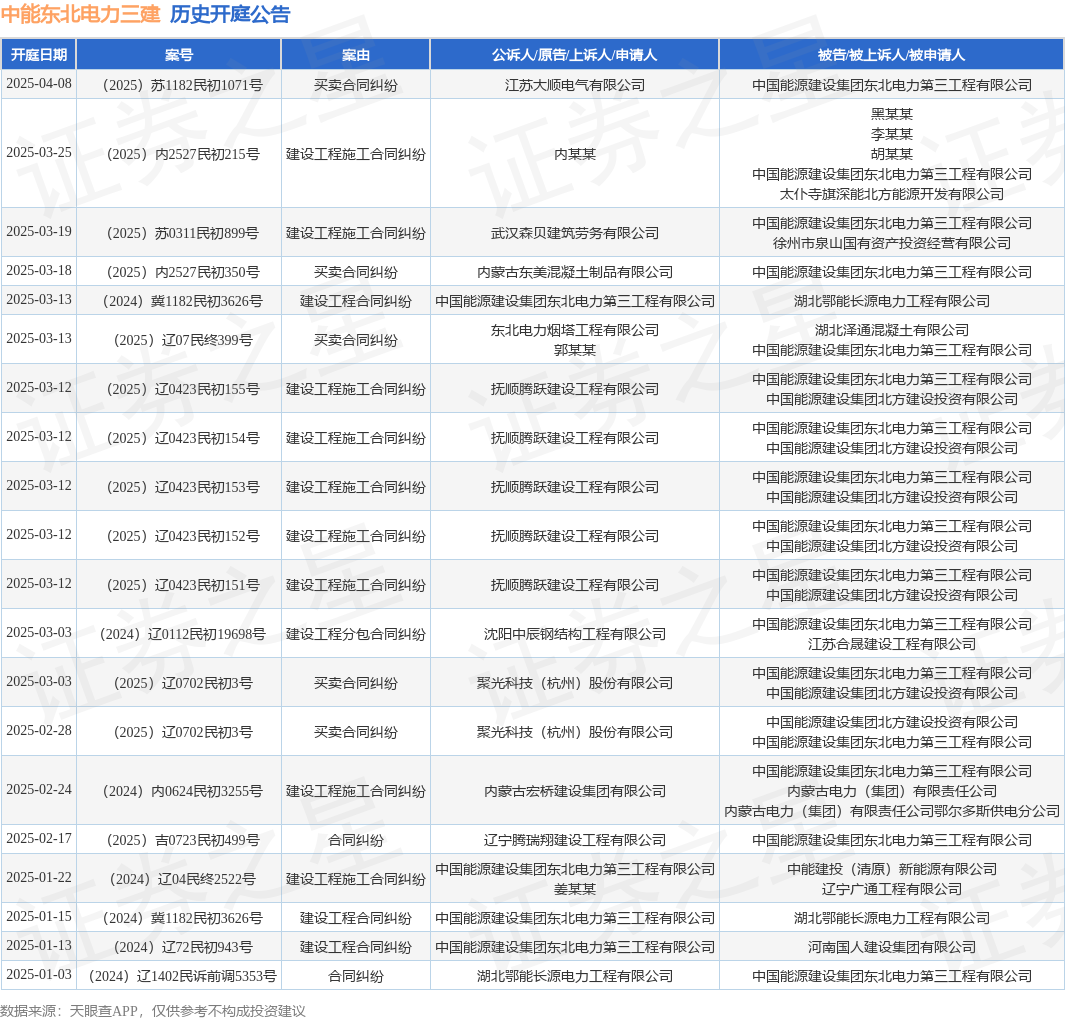
Task: Click the 开庭日期 column header
Action: pos(39,55)
